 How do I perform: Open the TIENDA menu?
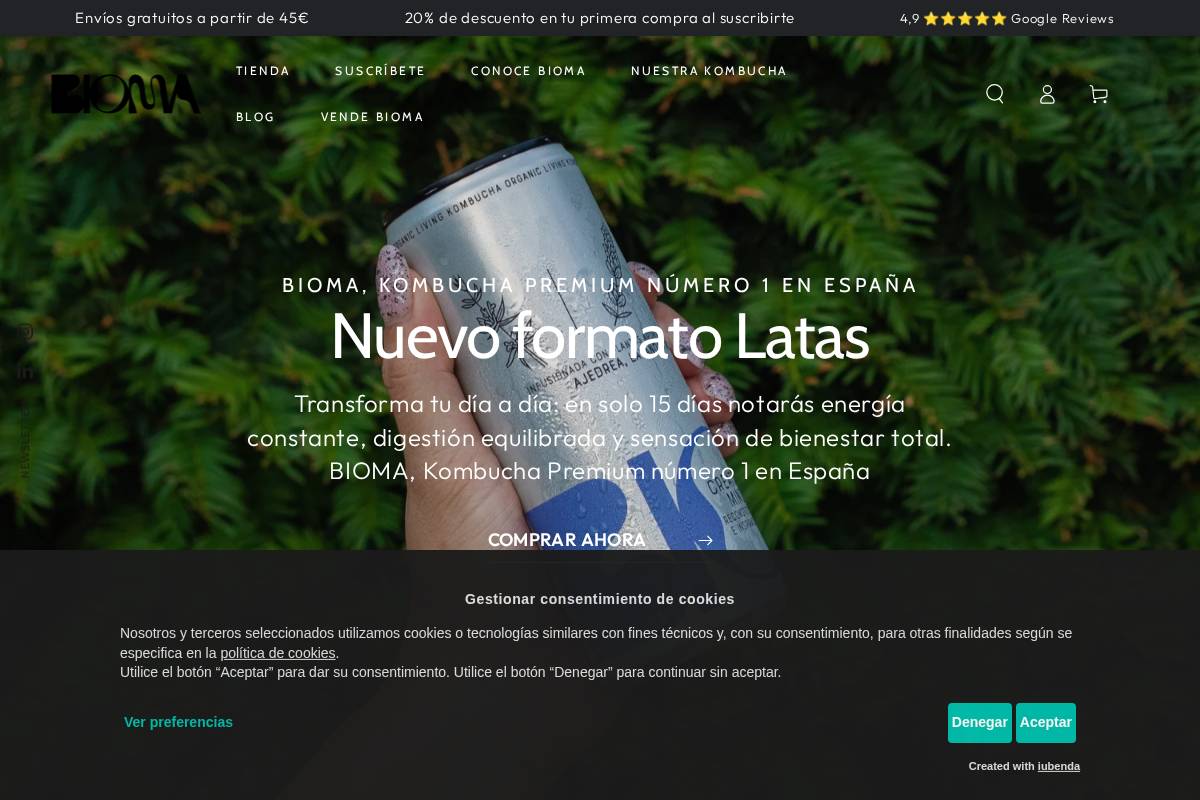point(263,70)
